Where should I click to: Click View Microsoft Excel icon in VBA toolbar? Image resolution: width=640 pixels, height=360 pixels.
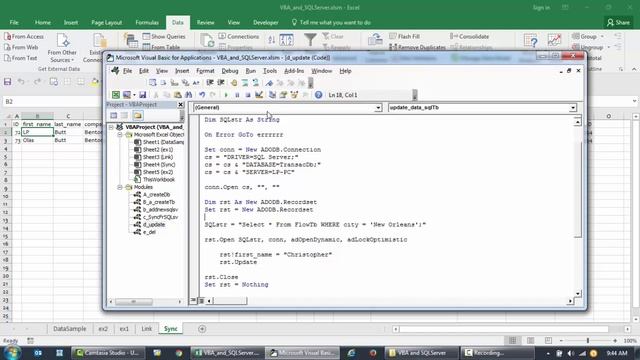click(x=116, y=95)
